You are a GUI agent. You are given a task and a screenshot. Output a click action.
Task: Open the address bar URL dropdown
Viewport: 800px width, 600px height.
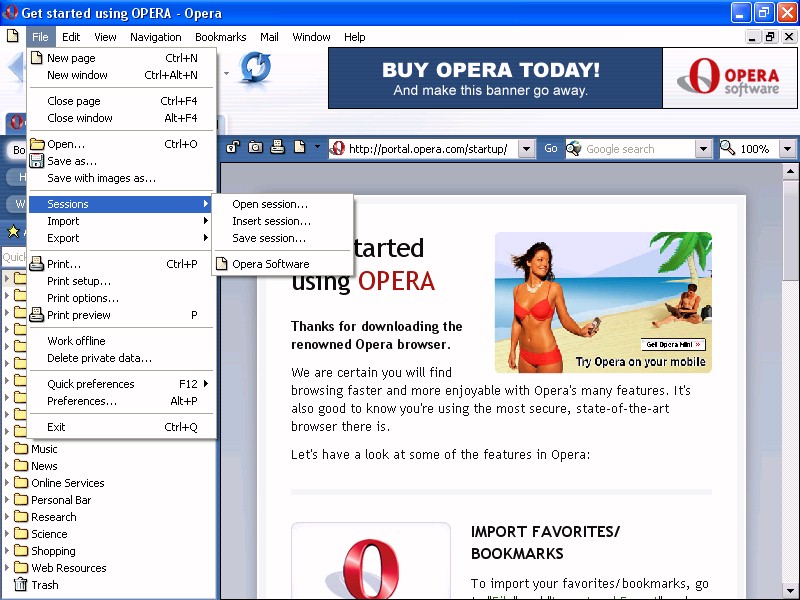click(527, 149)
